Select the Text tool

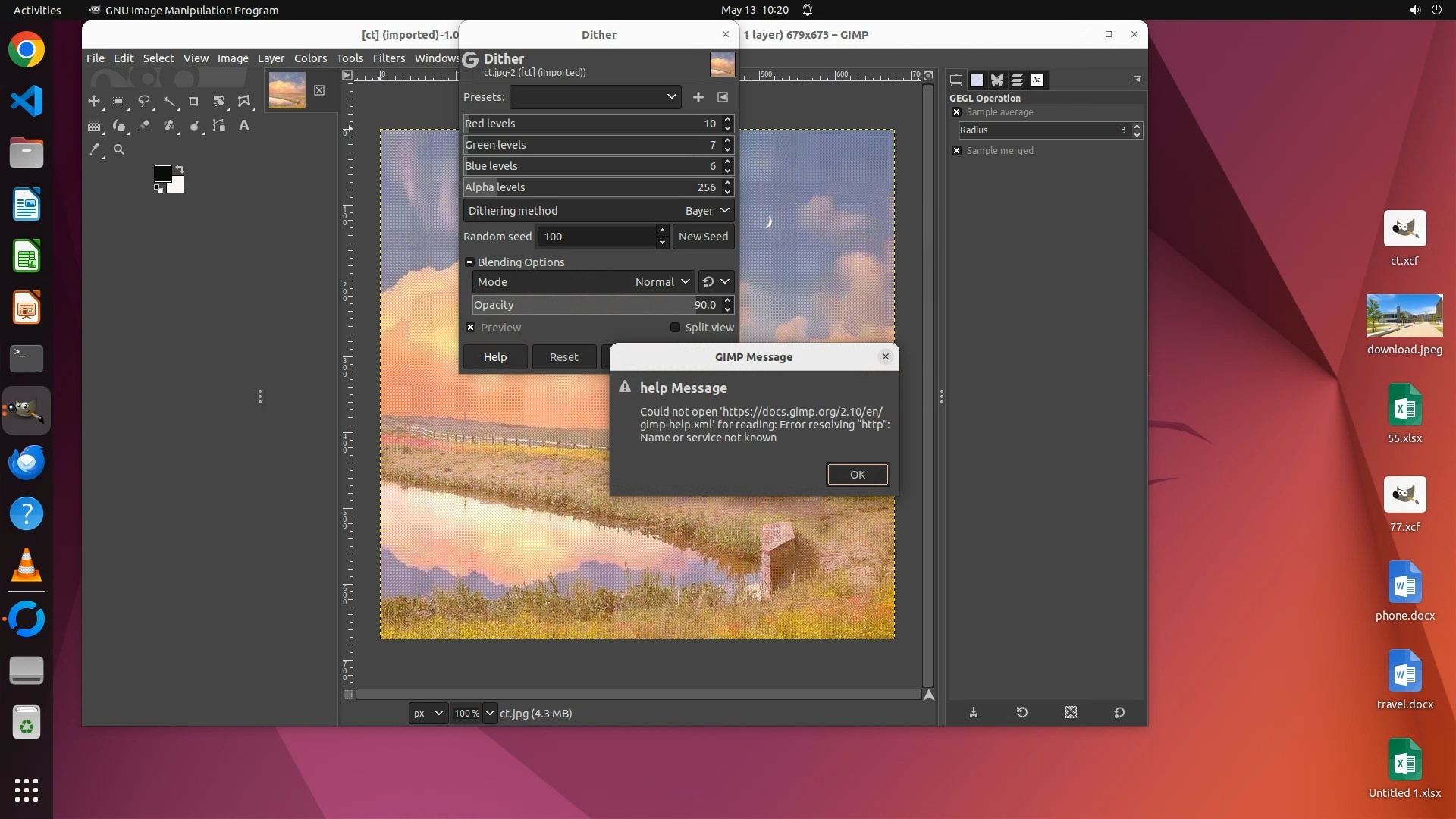pos(244,126)
